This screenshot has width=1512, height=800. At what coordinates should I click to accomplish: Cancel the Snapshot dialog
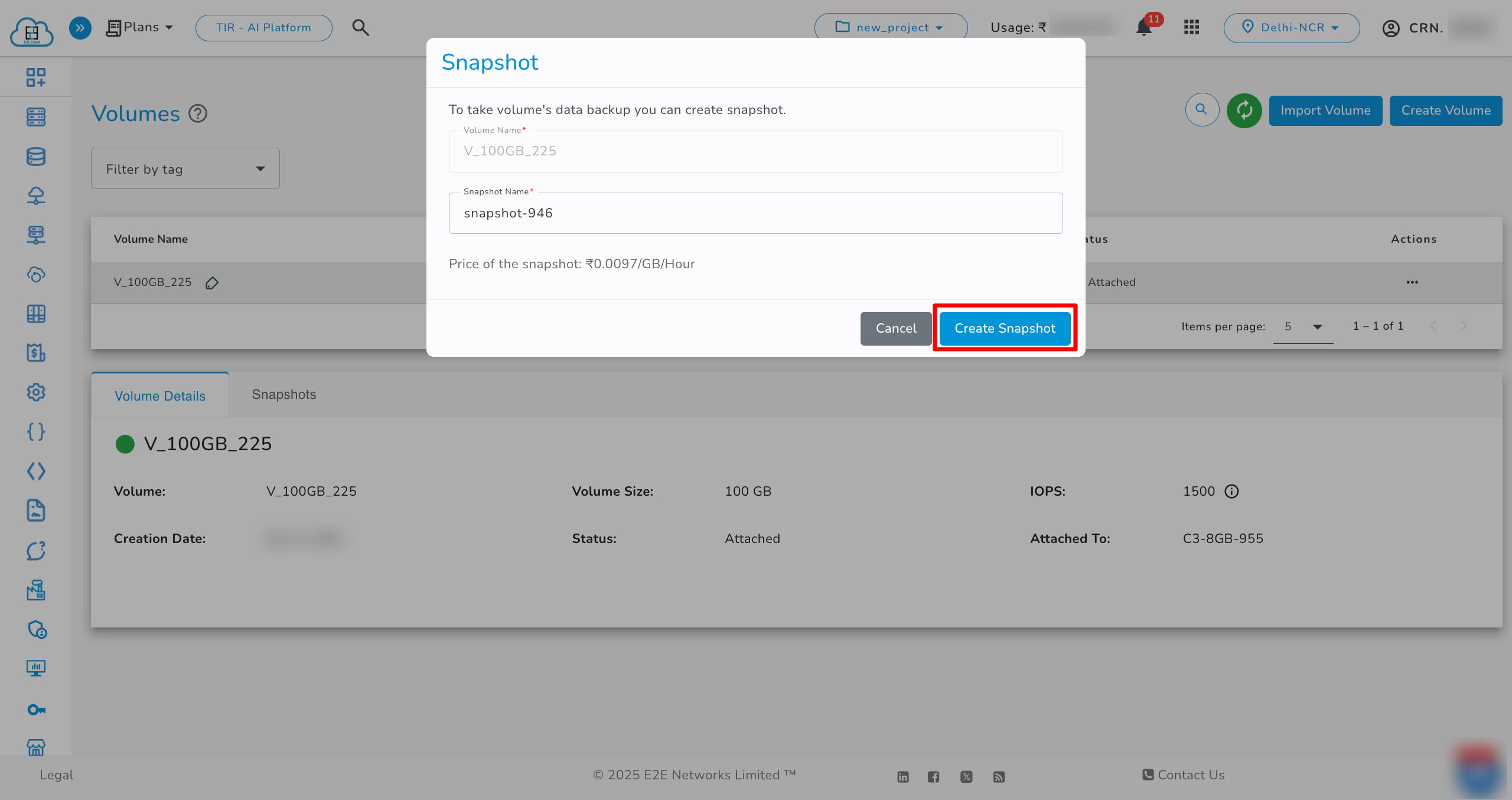click(895, 328)
